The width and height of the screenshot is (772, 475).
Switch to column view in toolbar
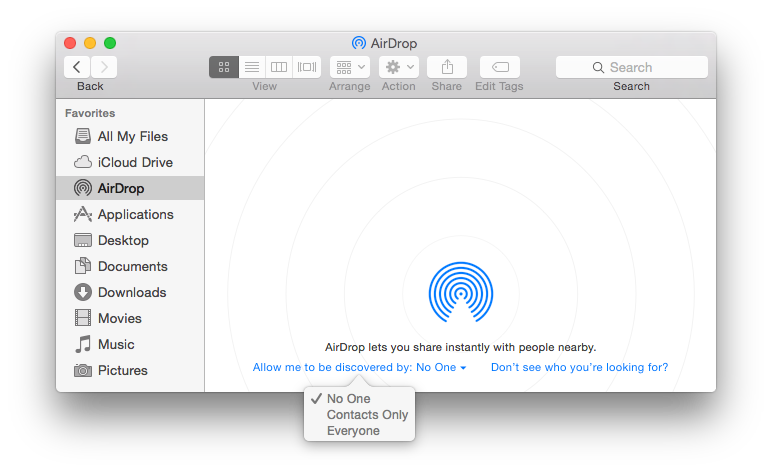(x=279, y=67)
